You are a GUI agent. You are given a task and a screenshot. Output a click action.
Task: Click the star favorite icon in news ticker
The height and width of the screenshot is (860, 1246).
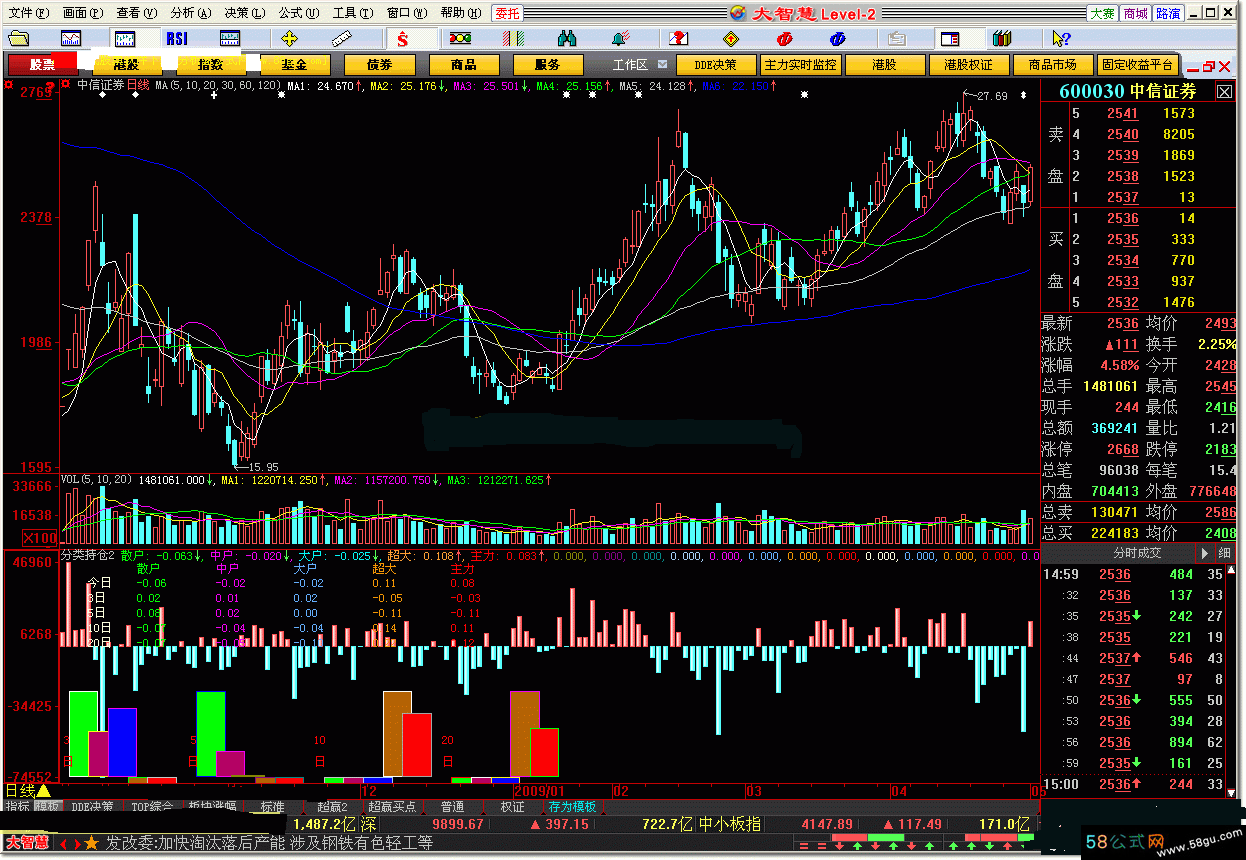click(92, 843)
